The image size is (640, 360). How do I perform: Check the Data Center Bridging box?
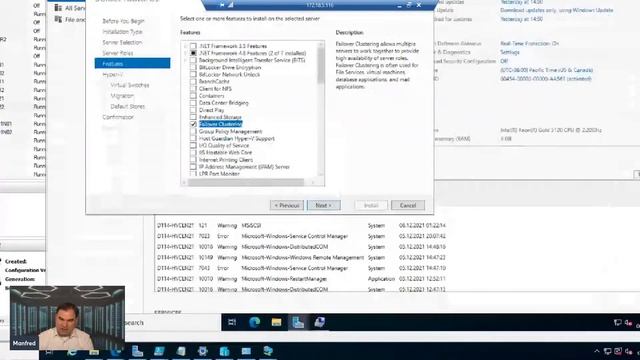coord(193,103)
